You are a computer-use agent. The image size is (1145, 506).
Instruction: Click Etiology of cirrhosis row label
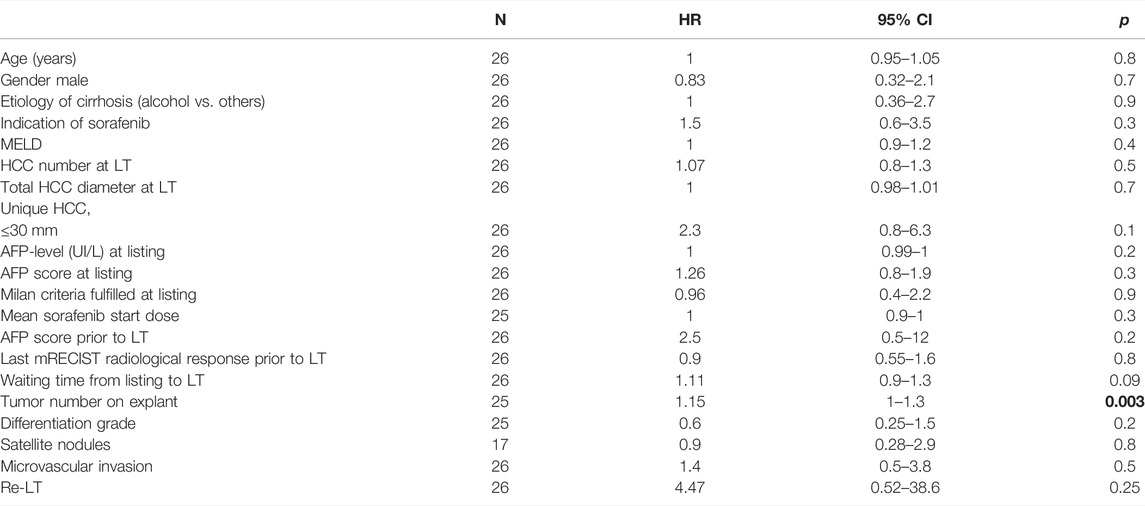click(x=132, y=102)
